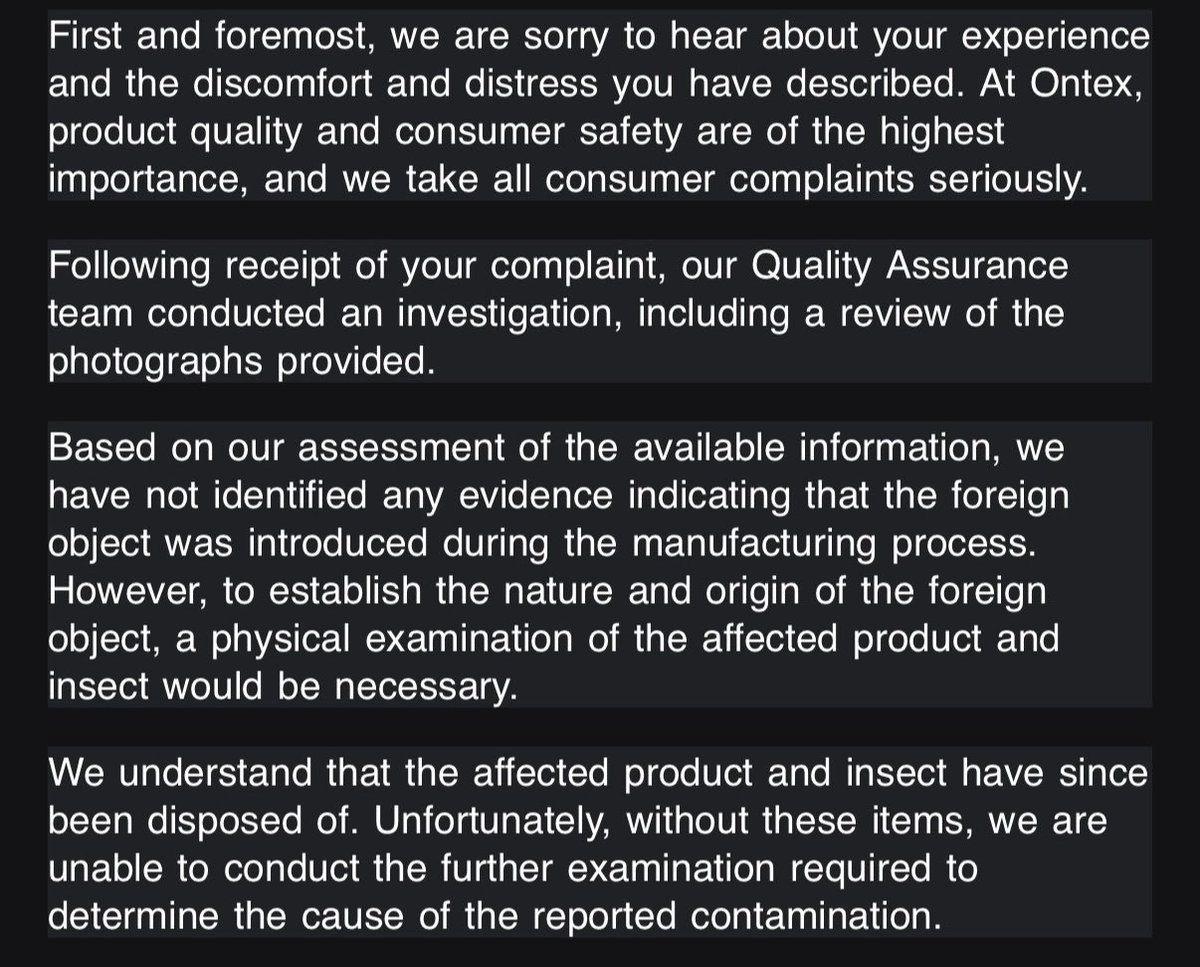Click the phrase 'conducted an investigation'
This screenshot has width=1200, height=967.
[x=382, y=314]
